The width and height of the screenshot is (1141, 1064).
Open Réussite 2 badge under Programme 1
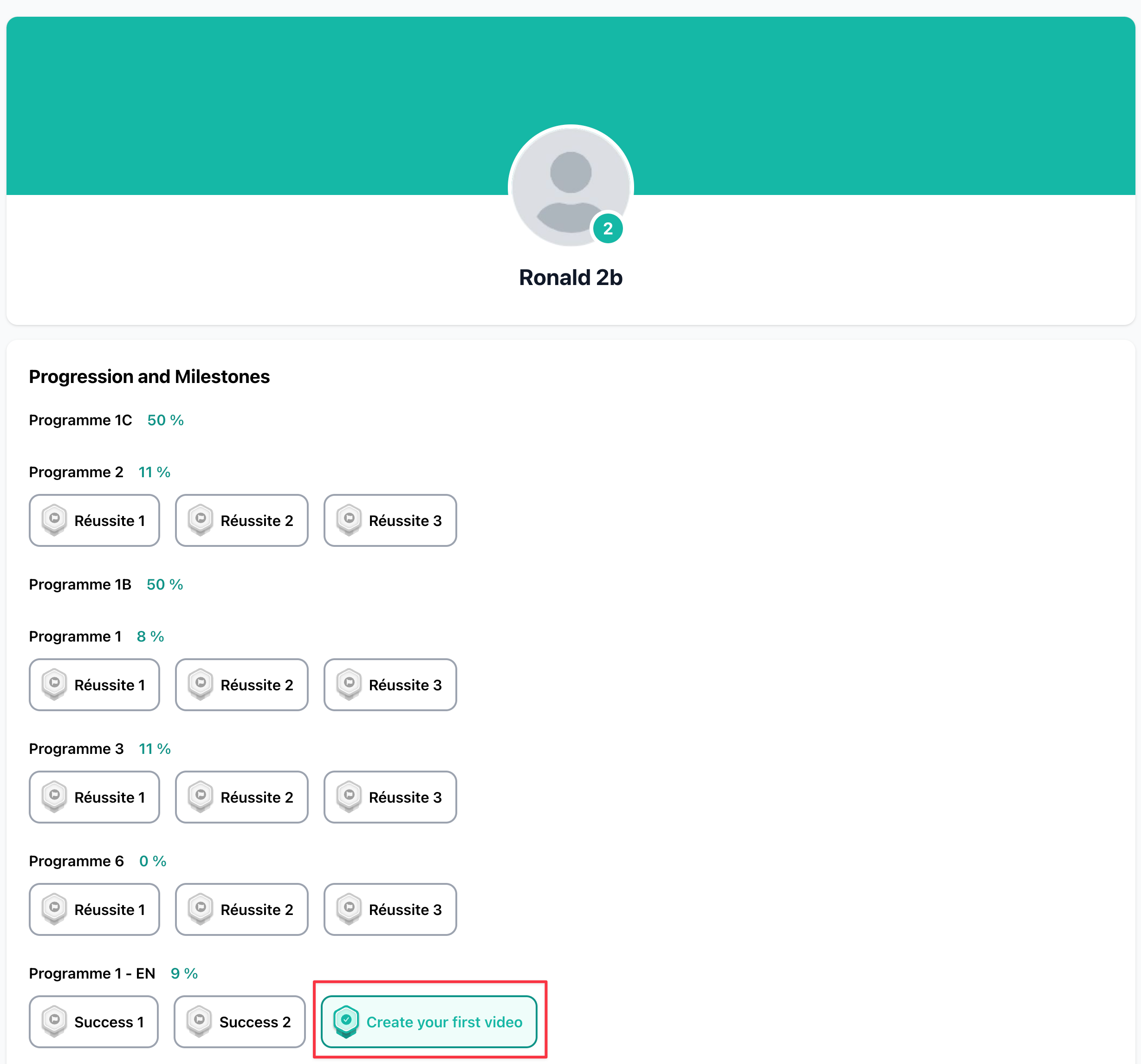[x=242, y=685]
